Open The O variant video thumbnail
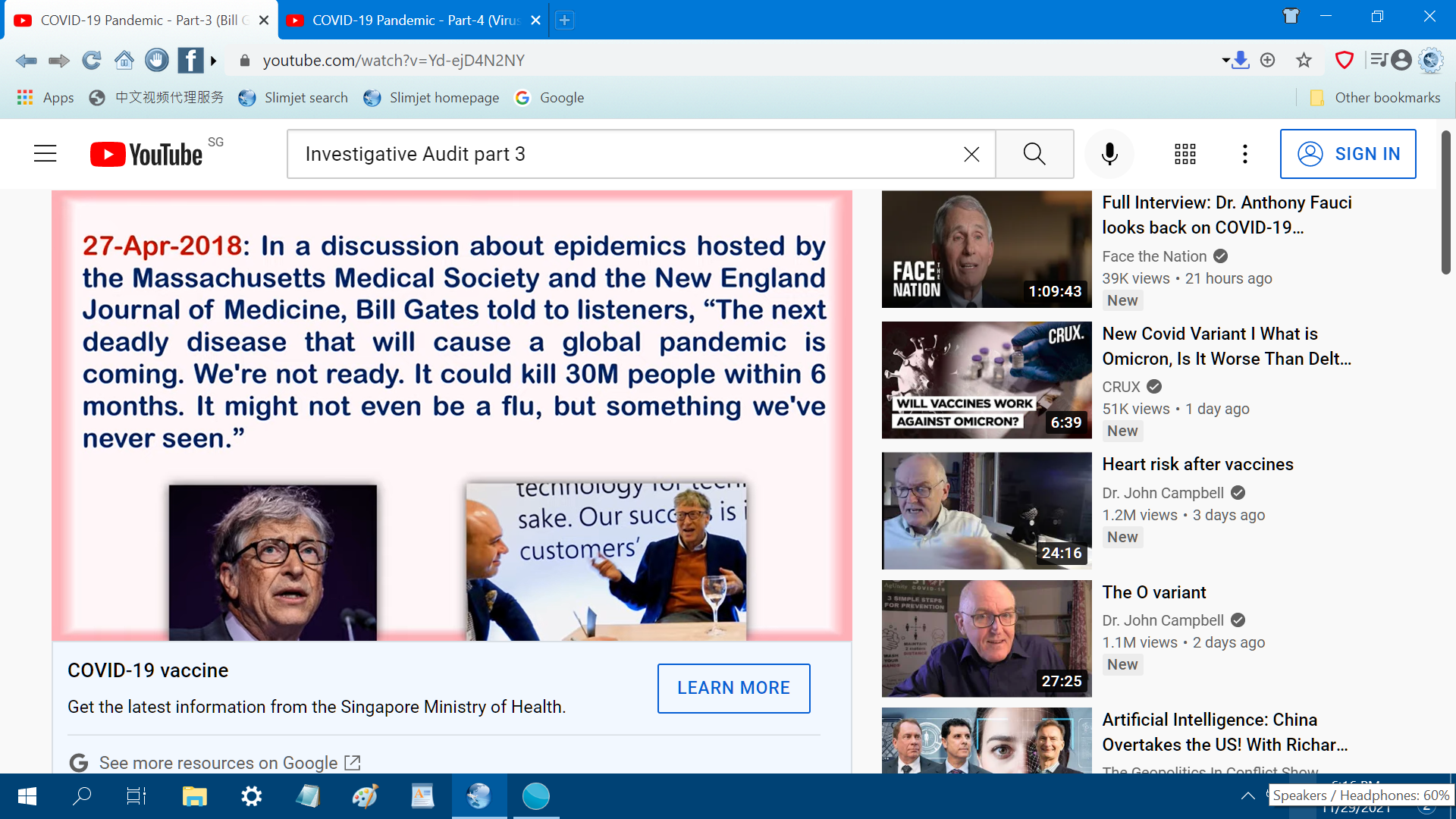 coord(987,639)
